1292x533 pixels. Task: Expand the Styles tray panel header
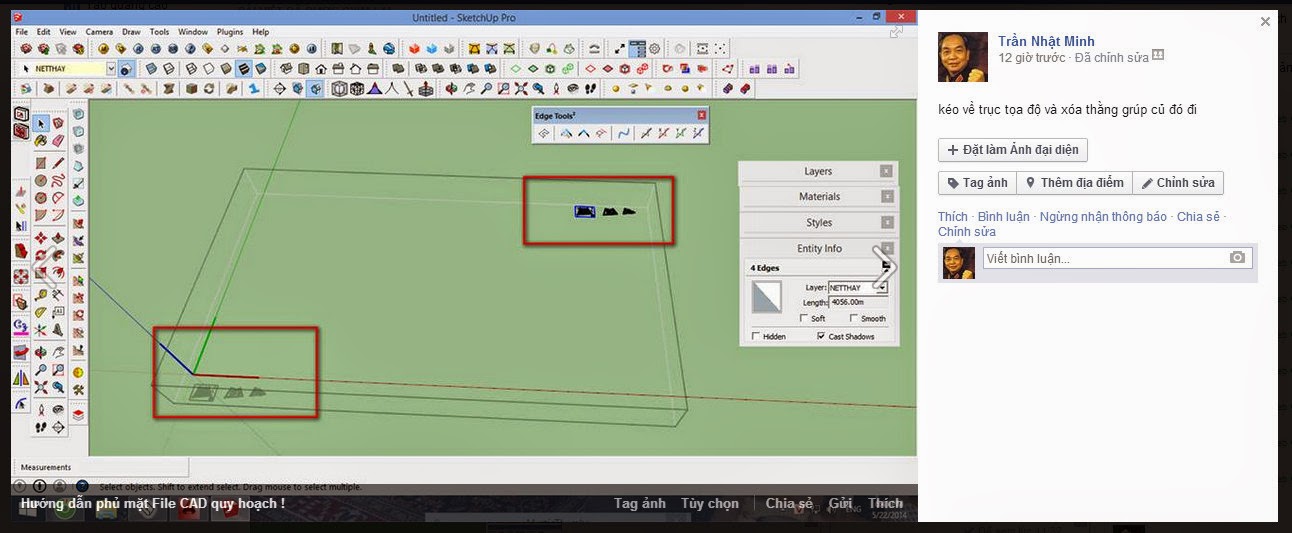tap(818, 223)
